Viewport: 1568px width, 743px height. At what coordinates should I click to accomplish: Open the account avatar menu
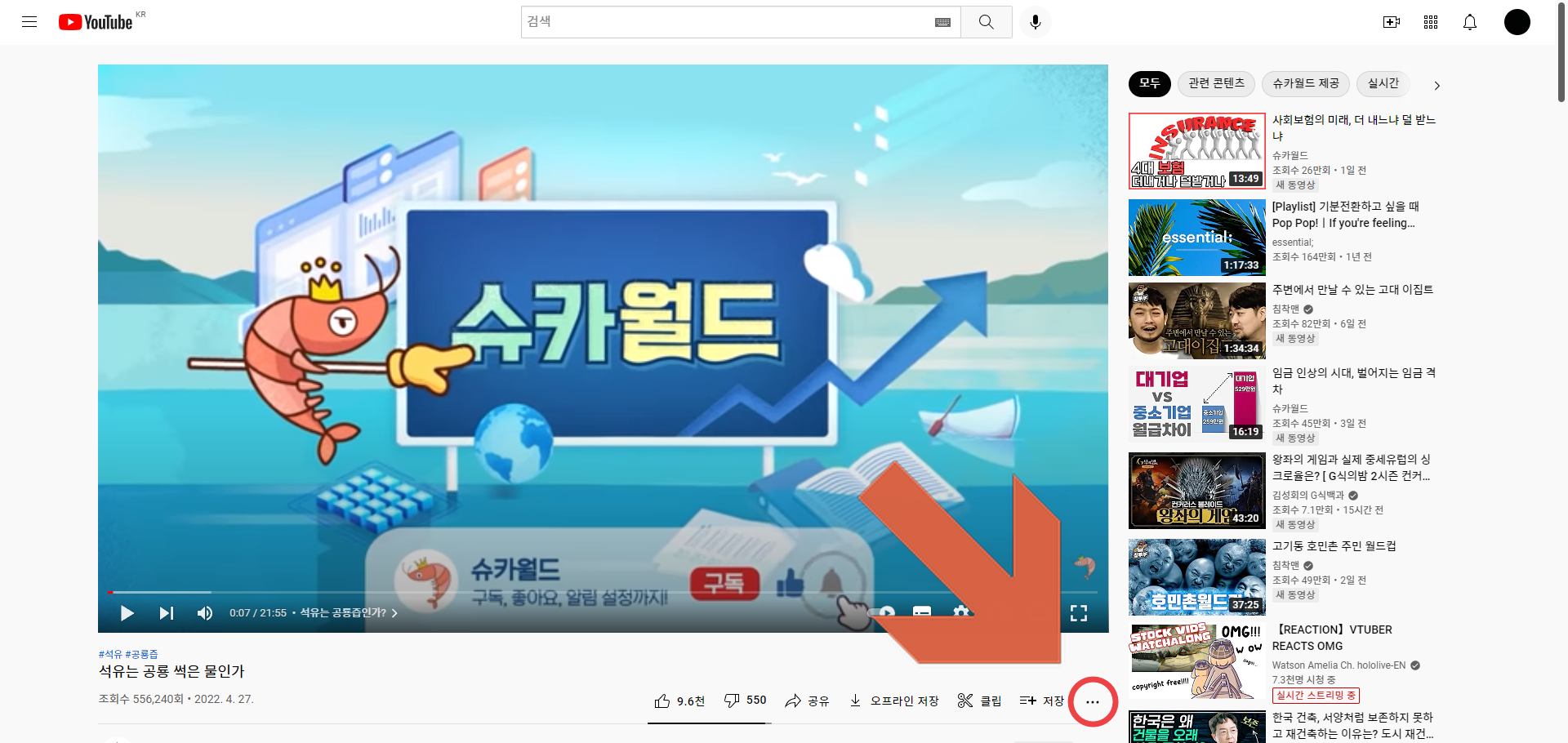1517,22
